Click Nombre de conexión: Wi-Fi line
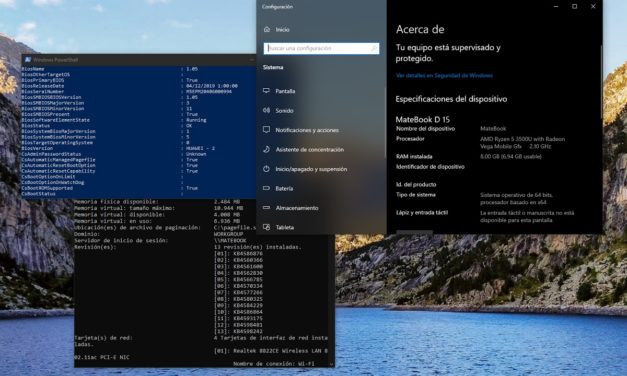627x376 pixels. tap(274, 364)
